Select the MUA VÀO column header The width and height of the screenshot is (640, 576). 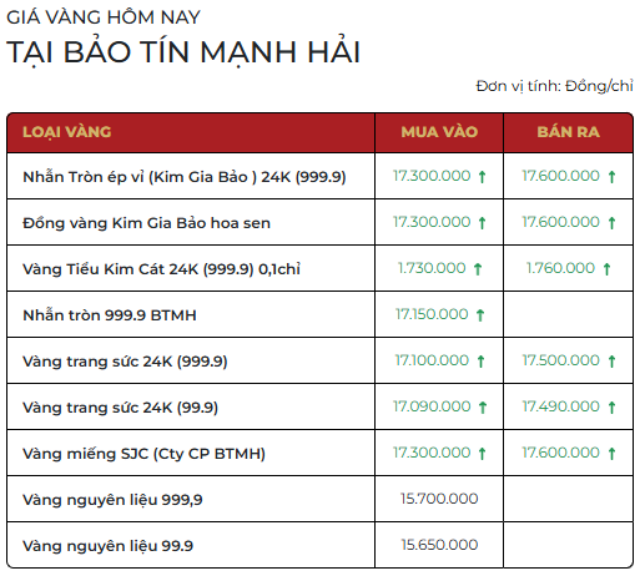(x=439, y=132)
